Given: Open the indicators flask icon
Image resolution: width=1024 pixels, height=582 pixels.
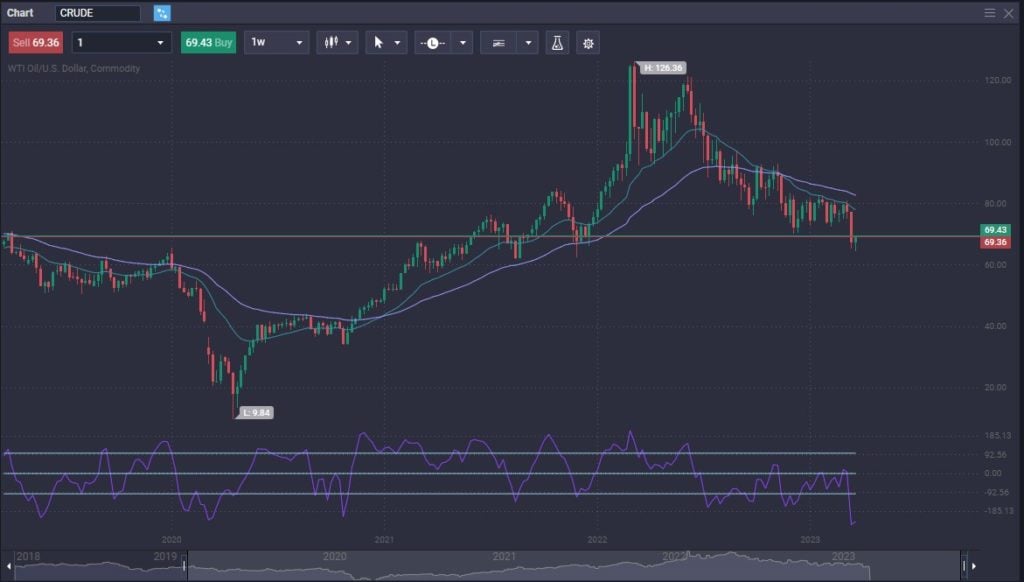Looking at the screenshot, I should click(x=556, y=42).
